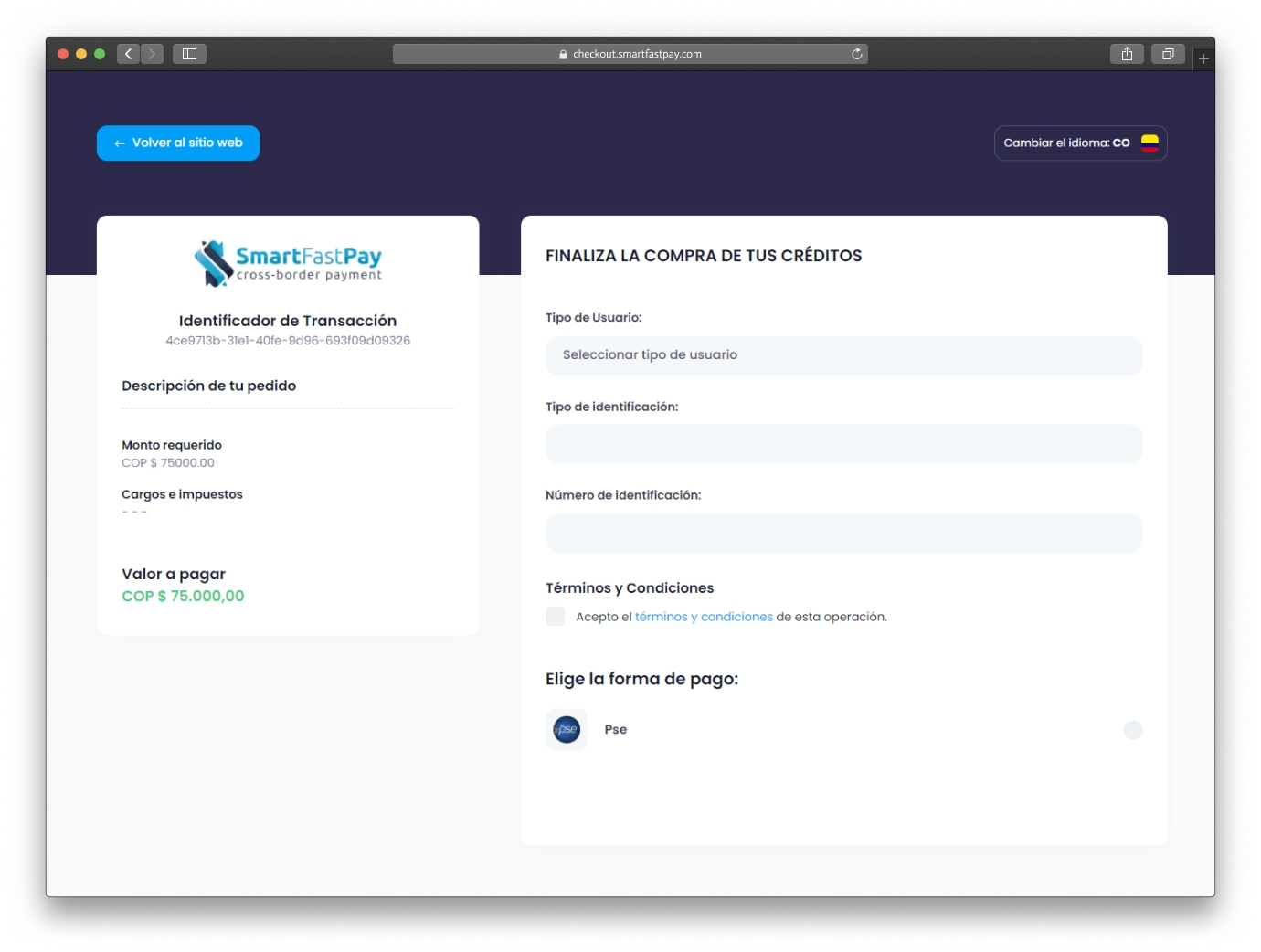Click the checkout.smartfastpay.com address bar

pos(630,54)
